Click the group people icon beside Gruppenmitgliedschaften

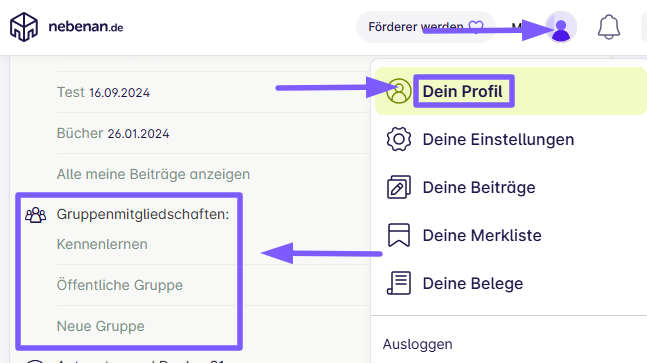point(35,215)
